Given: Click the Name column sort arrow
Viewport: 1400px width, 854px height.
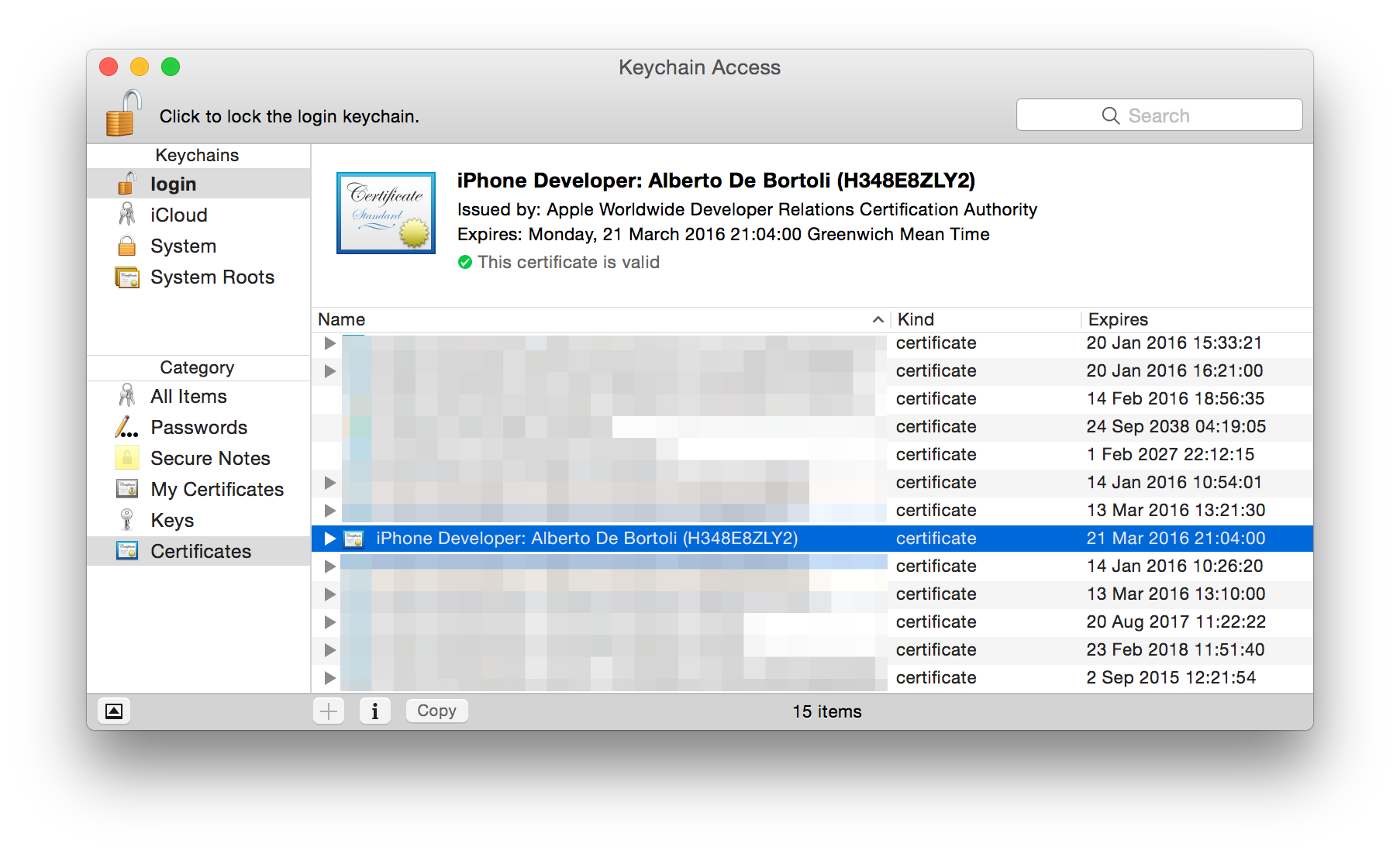Looking at the screenshot, I should coord(877,319).
